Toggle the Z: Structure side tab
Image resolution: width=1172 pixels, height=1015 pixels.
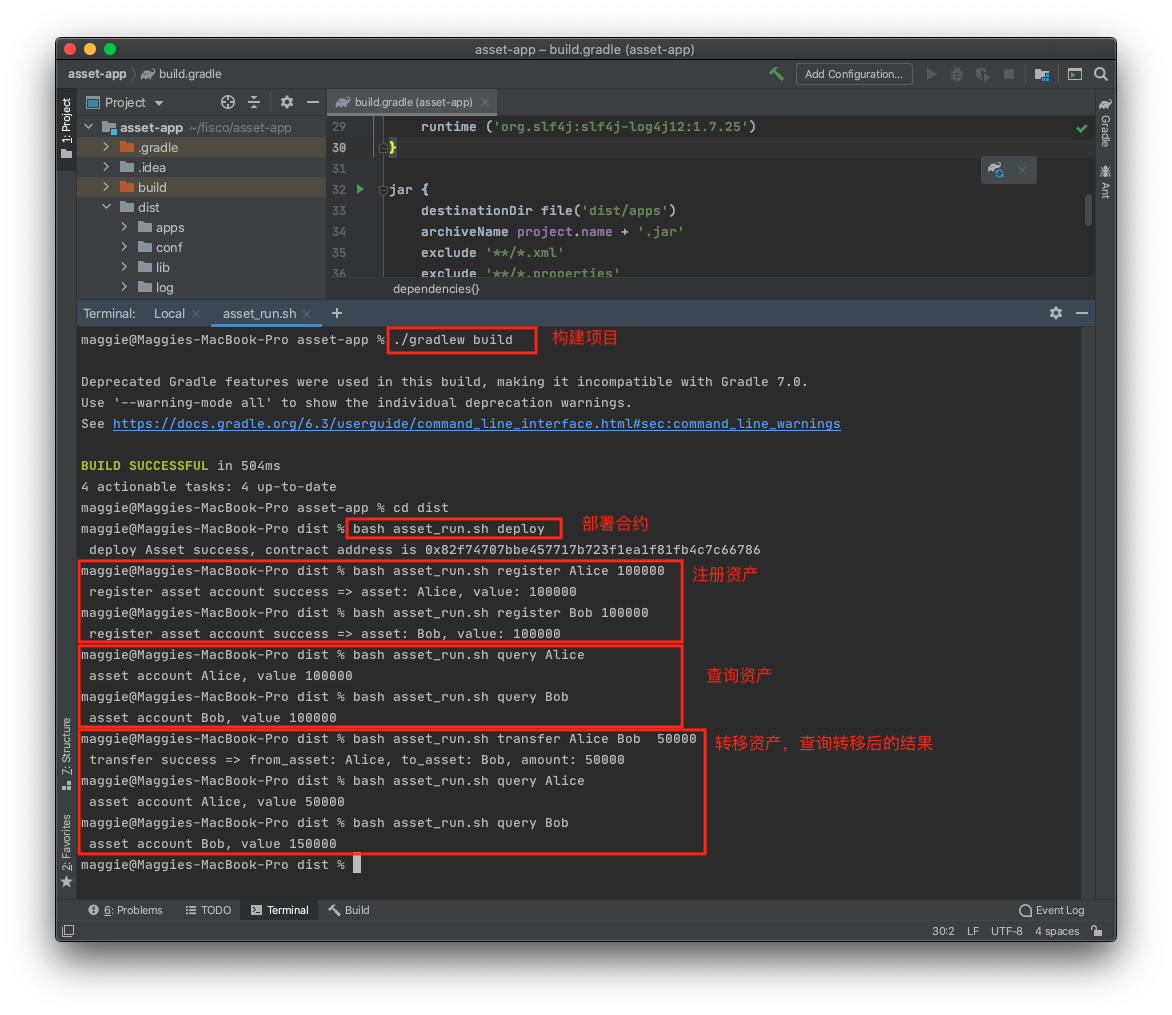click(67, 754)
